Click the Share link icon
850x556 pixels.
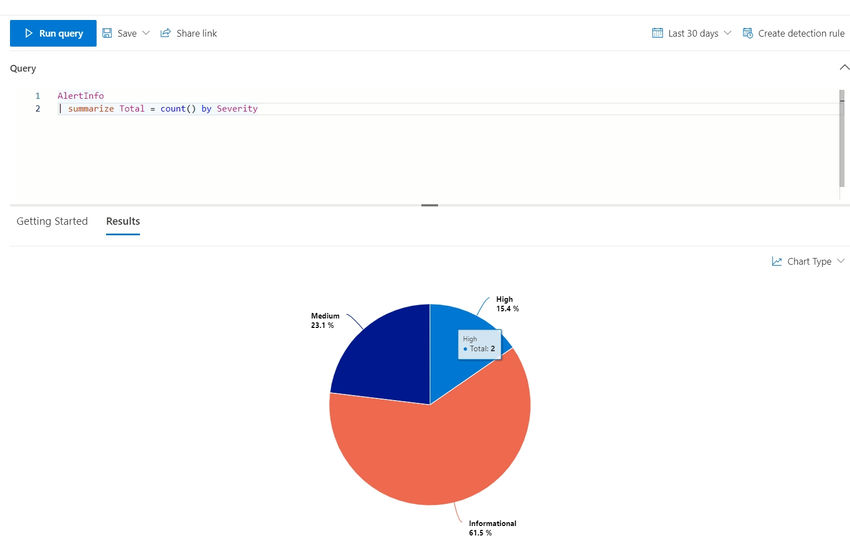165,33
